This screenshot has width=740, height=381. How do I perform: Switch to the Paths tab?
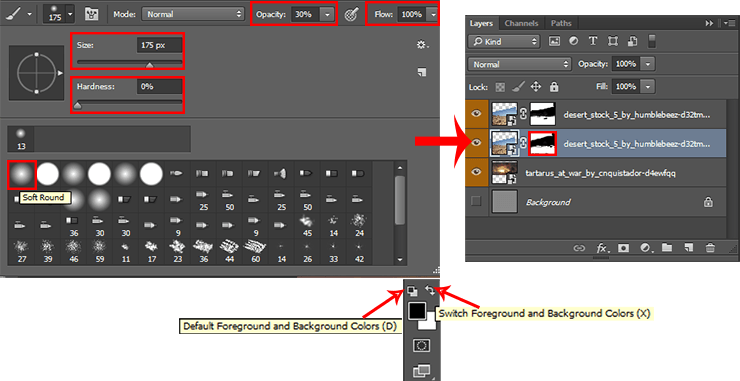561,23
